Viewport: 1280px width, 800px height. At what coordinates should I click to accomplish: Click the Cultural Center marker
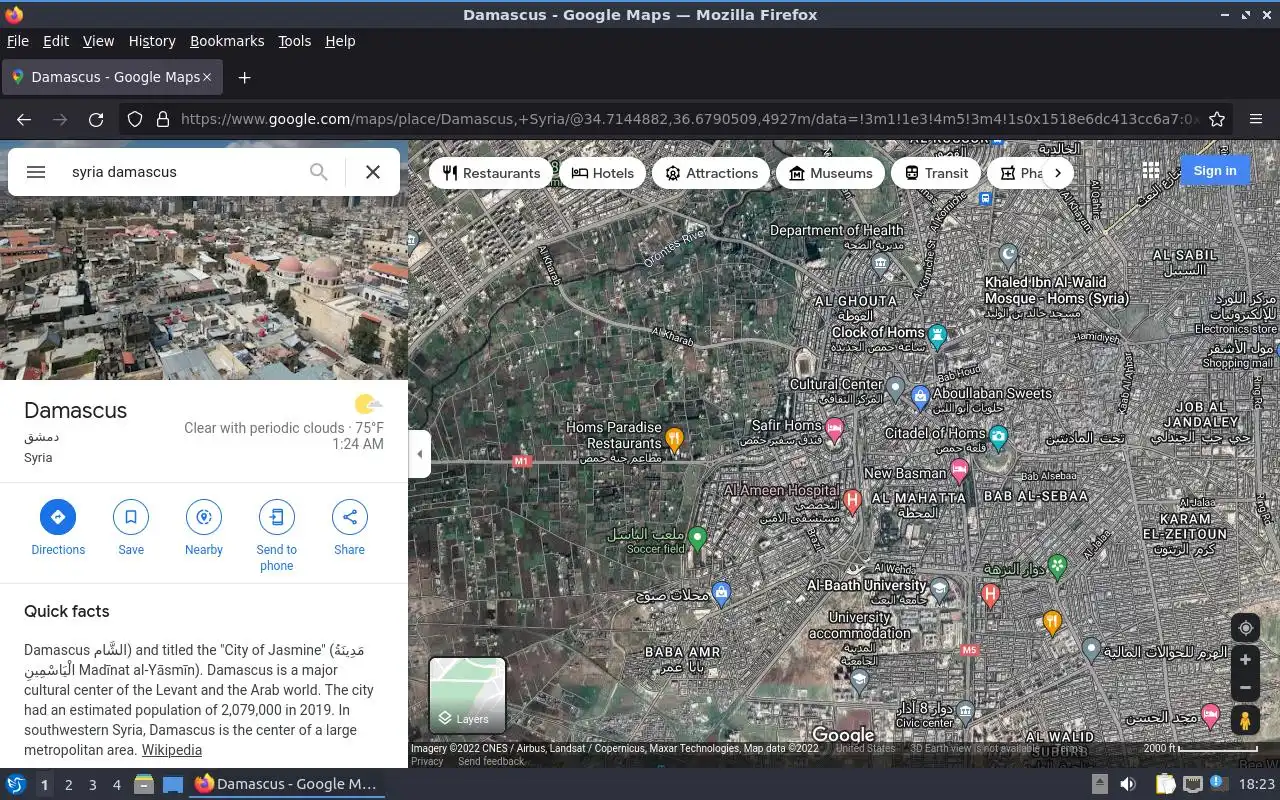click(x=896, y=387)
